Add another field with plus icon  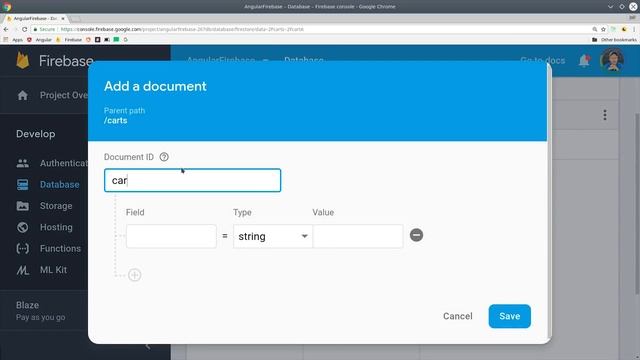coord(135,275)
